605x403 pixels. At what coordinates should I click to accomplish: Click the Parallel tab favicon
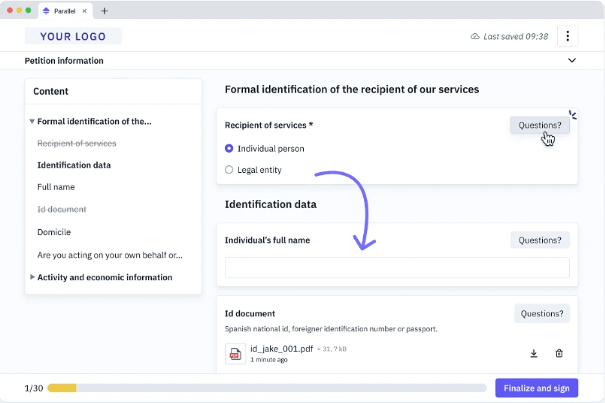pos(46,10)
